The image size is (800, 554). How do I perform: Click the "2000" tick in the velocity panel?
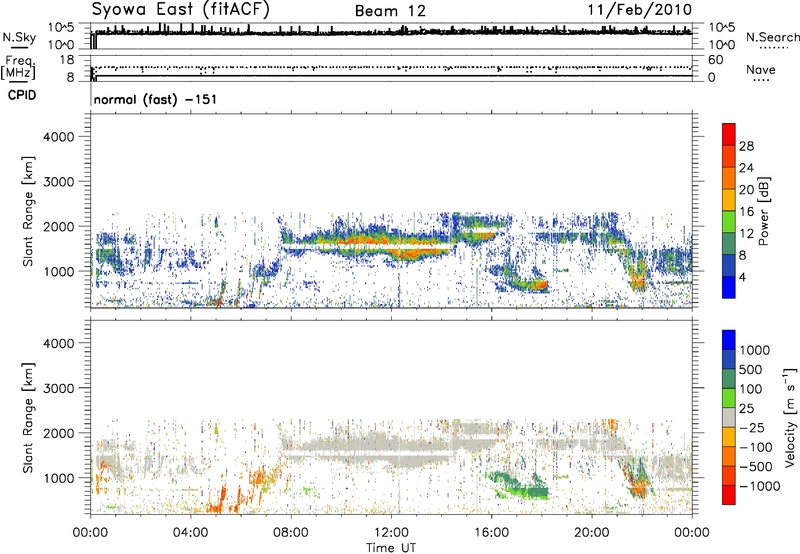point(58,433)
